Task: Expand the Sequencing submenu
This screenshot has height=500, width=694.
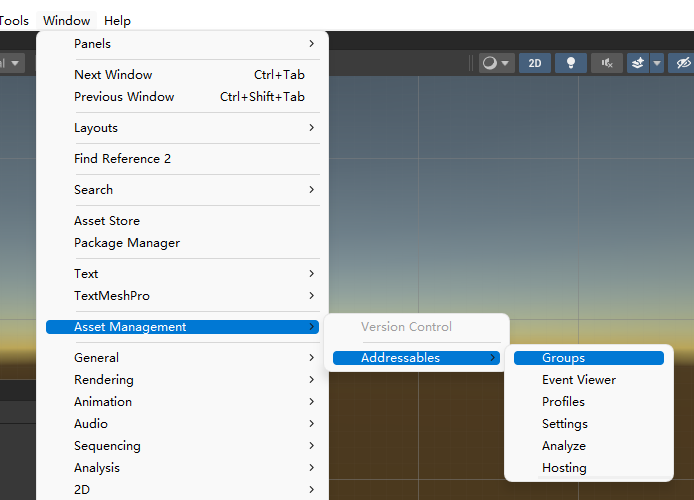Action: tap(182, 446)
